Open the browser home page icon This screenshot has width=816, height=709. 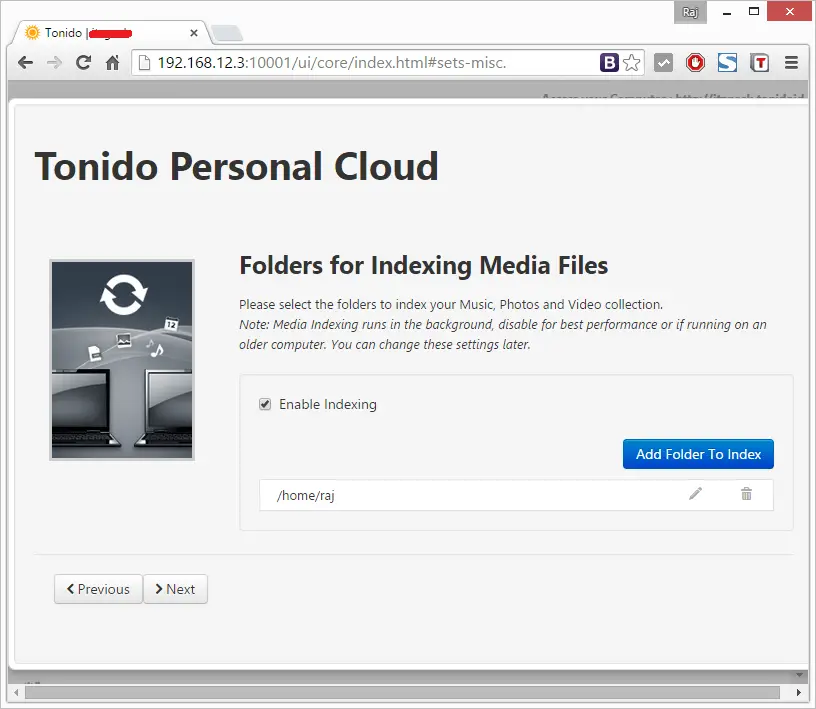coord(112,63)
